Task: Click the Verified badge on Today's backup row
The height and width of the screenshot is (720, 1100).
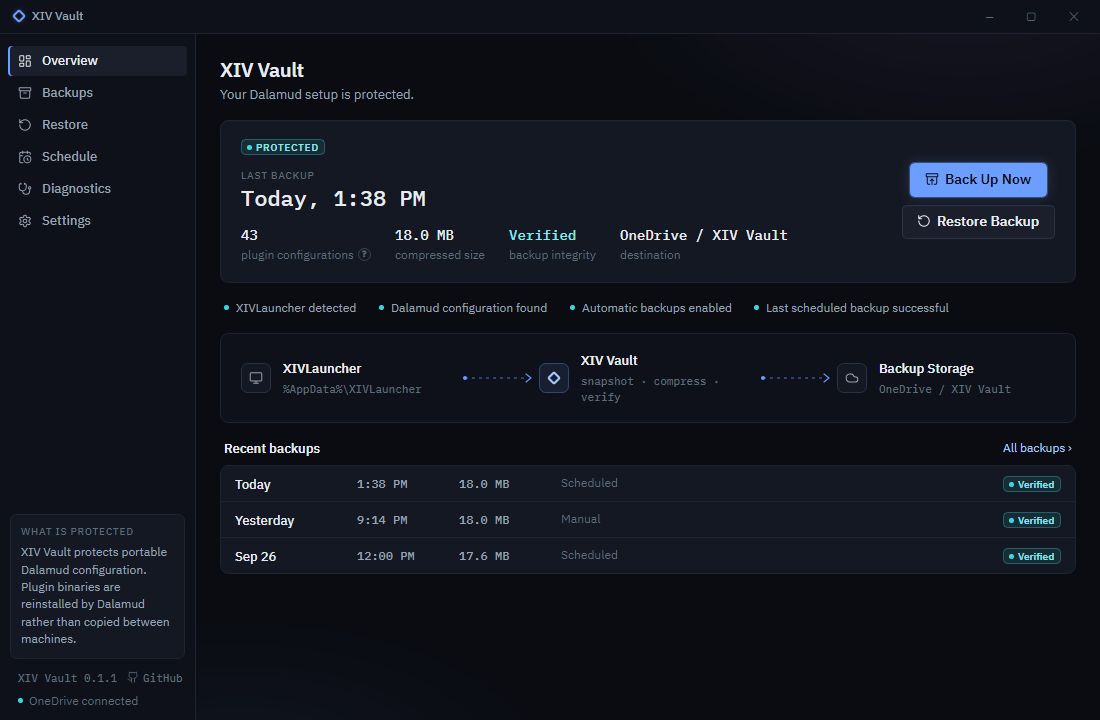Action: point(1031,484)
